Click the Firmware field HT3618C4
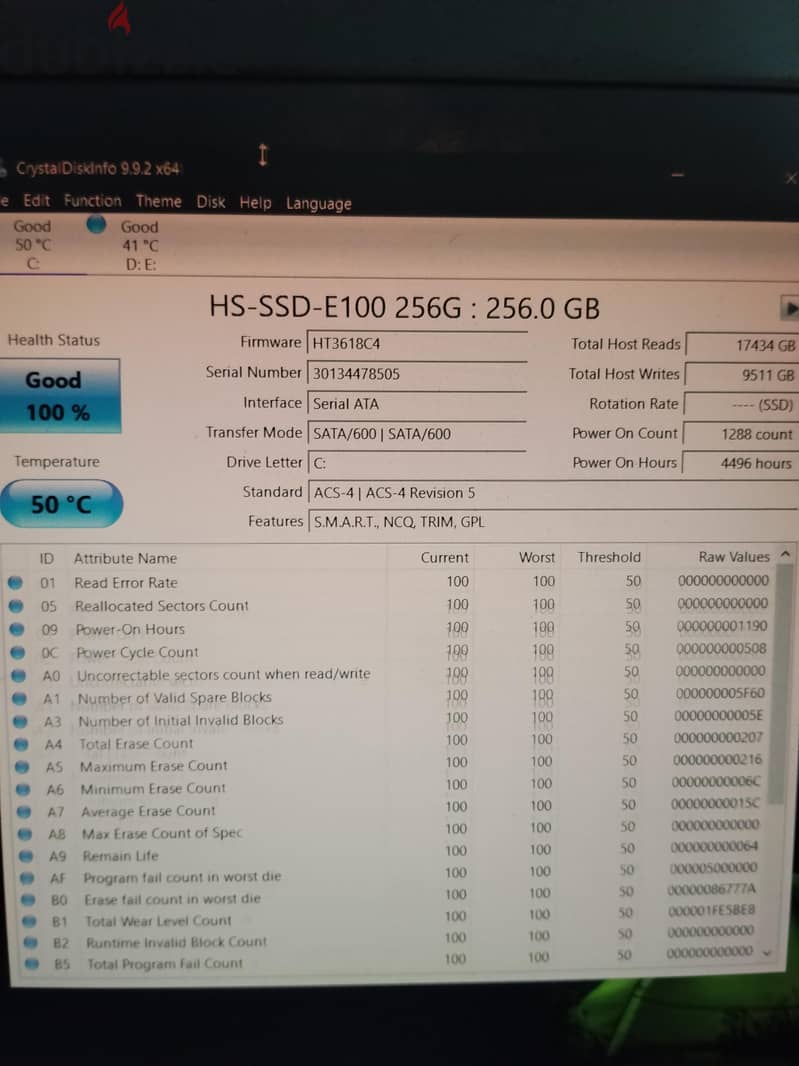This screenshot has height=1066, width=799. point(417,344)
